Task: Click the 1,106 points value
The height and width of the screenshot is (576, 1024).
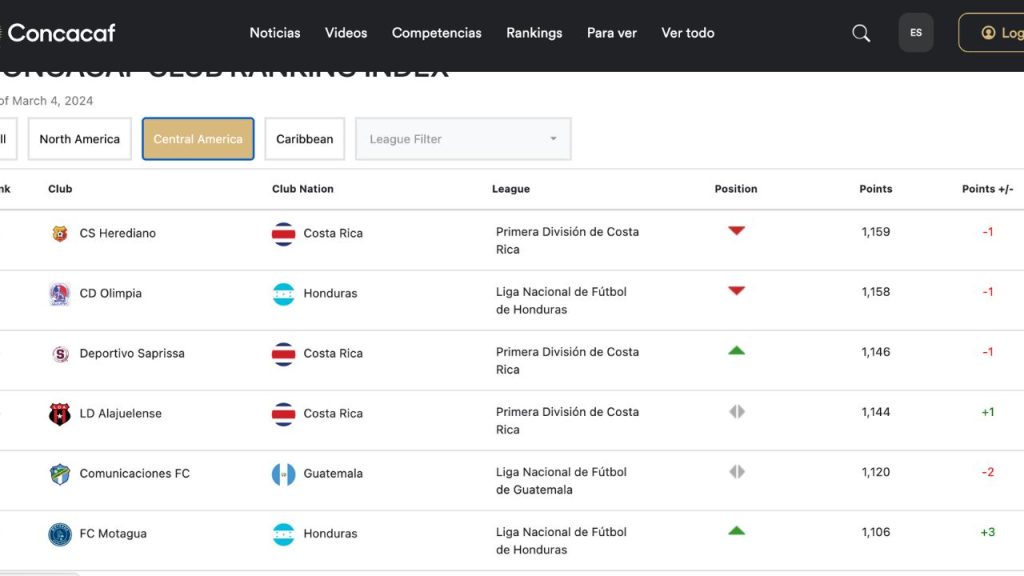Action: click(x=876, y=532)
